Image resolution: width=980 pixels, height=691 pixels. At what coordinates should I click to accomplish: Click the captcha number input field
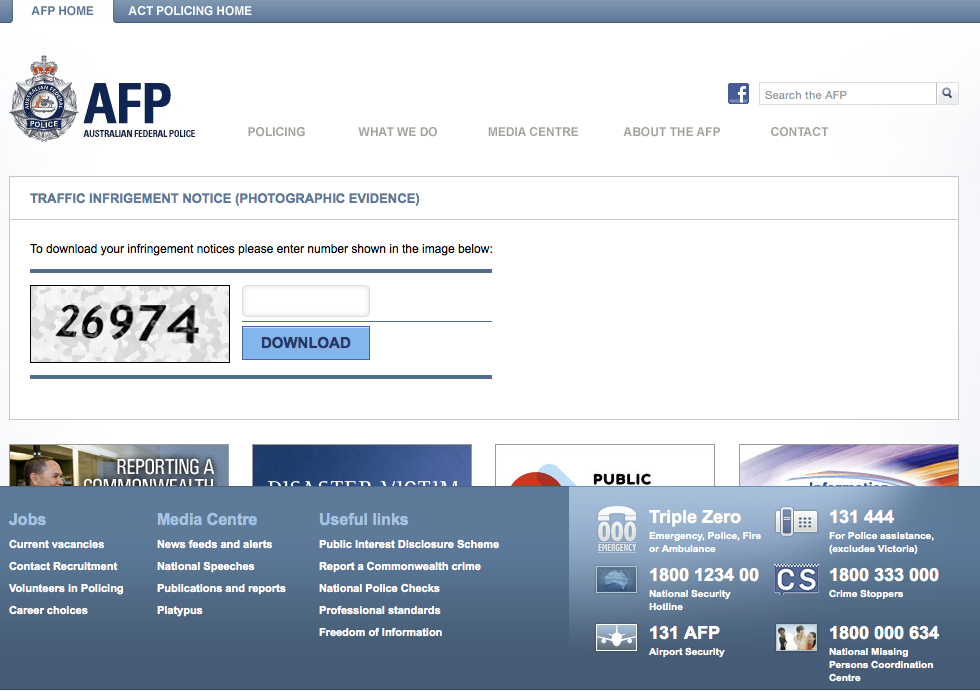[x=306, y=301]
